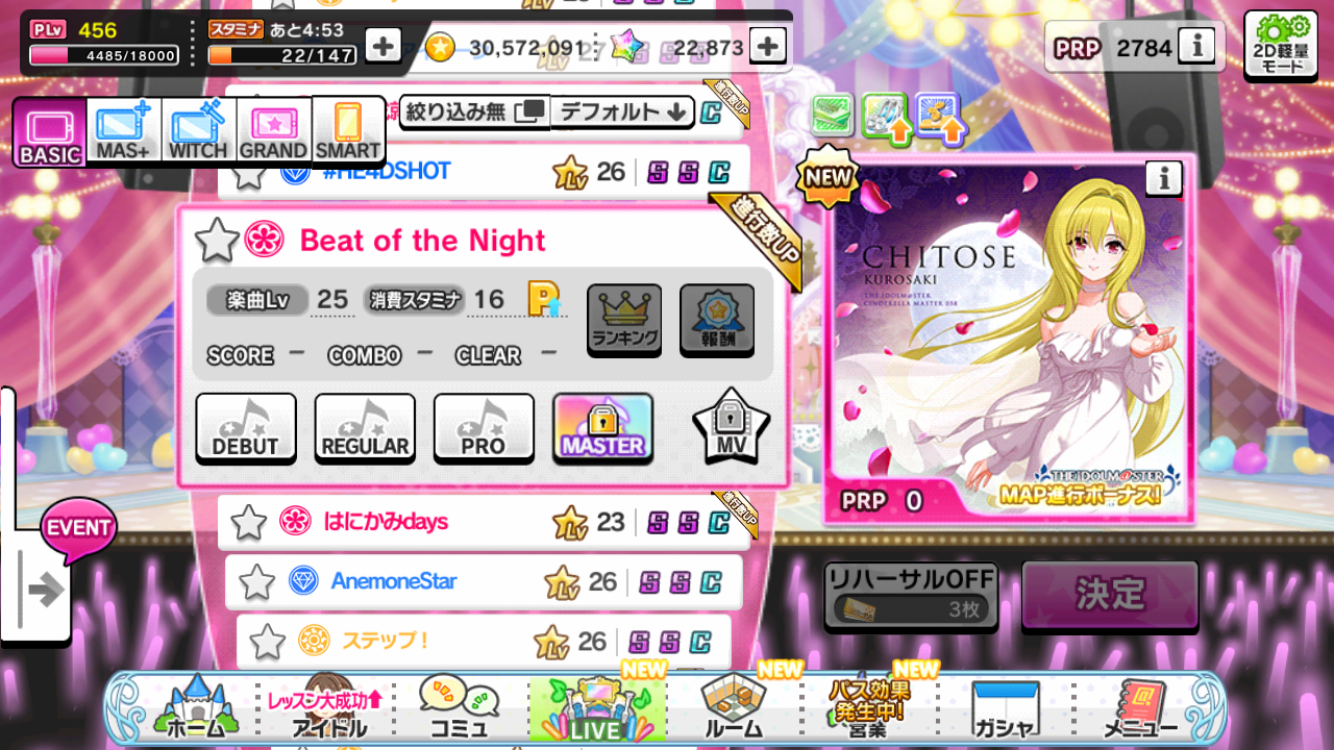The image size is (1334, 750).
Task: Tap the locked MV star icon
Action: 731,427
